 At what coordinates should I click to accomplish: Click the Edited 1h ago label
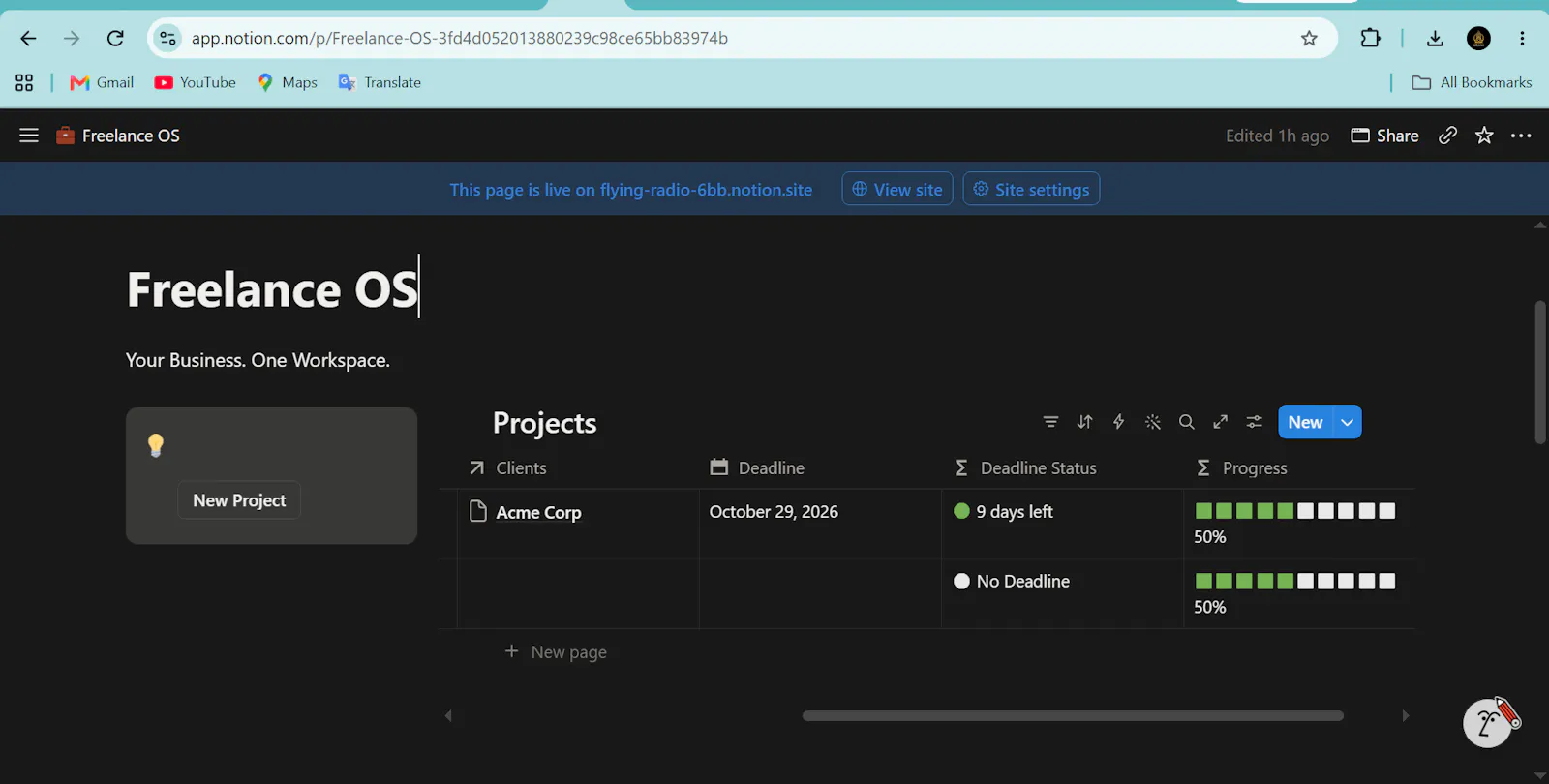(x=1277, y=136)
